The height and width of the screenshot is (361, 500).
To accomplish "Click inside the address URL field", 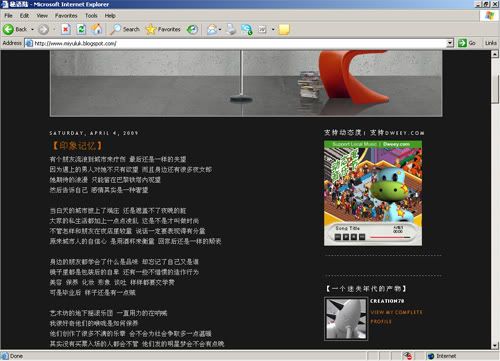I will 240,43.
